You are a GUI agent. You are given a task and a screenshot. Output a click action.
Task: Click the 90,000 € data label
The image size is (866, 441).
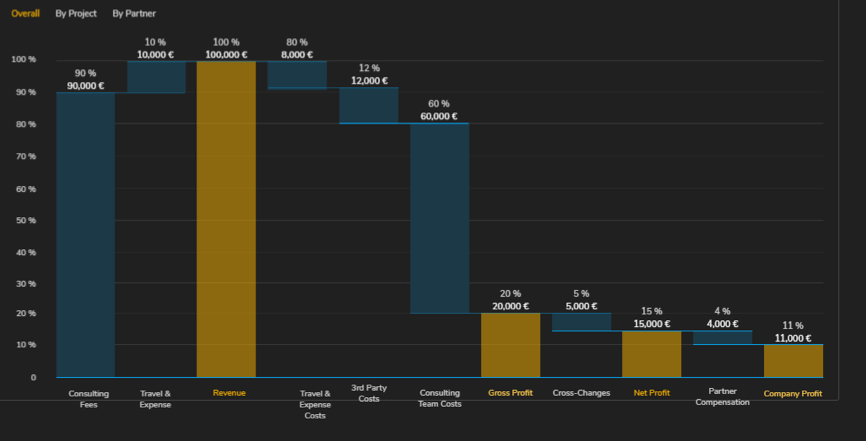coord(86,86)
